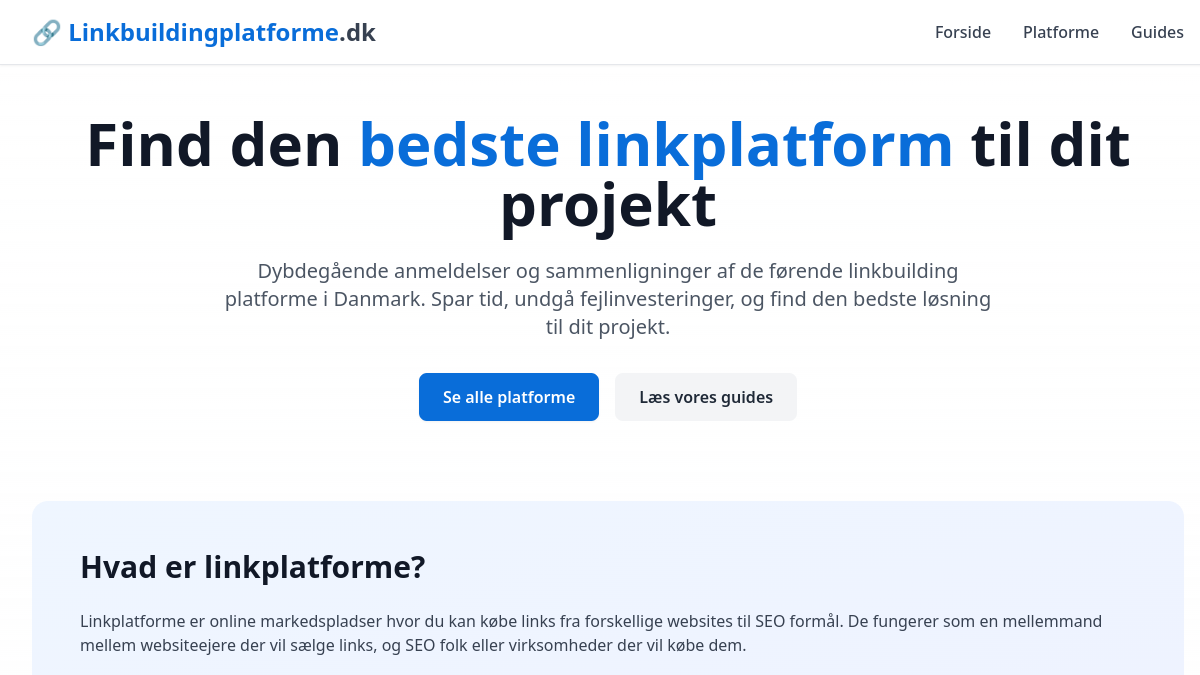Click the words "Find den" in the headline

click(x=214, y=145)
